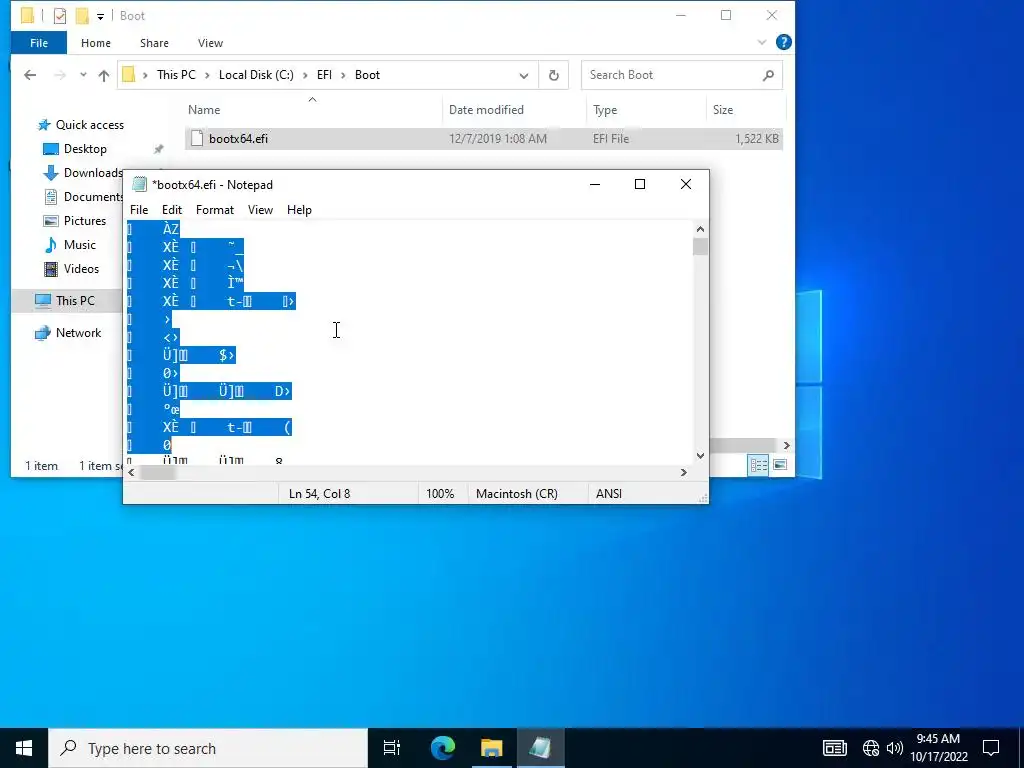Click Notepad vertical scrollbar up arrow
This screenshot has width=1024, height=768.
tap(700, 229)
